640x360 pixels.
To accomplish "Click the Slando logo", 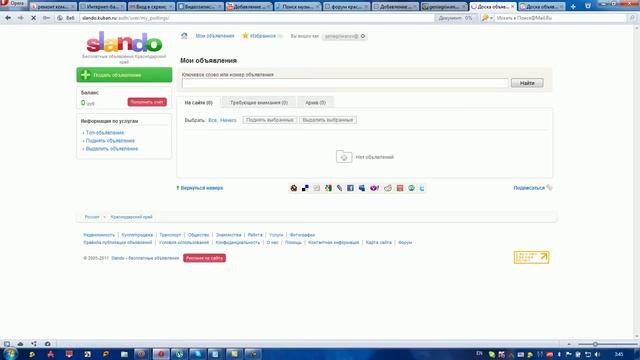I will 124,42.
